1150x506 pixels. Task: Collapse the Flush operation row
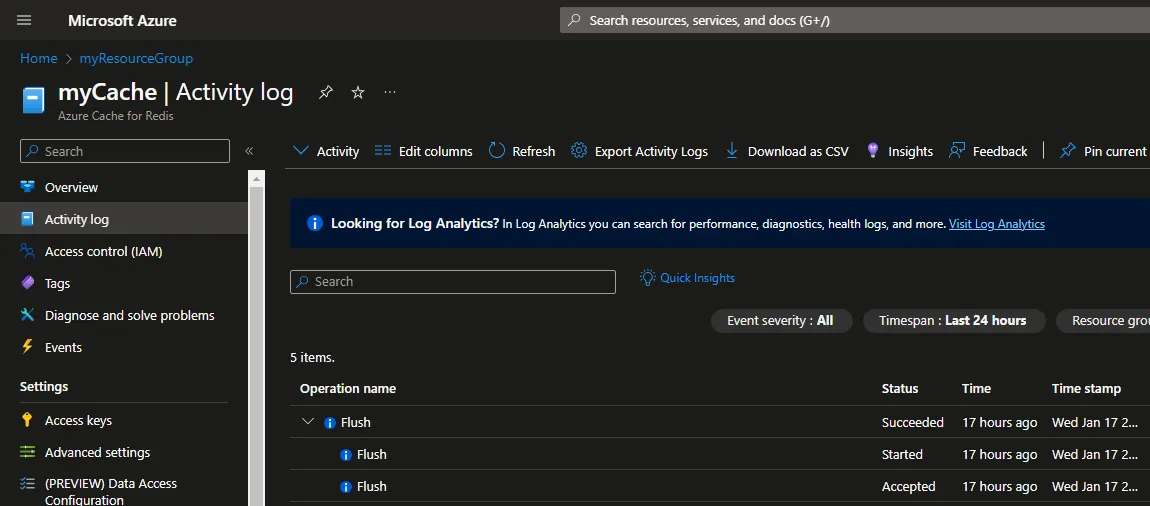pos(308,422)
